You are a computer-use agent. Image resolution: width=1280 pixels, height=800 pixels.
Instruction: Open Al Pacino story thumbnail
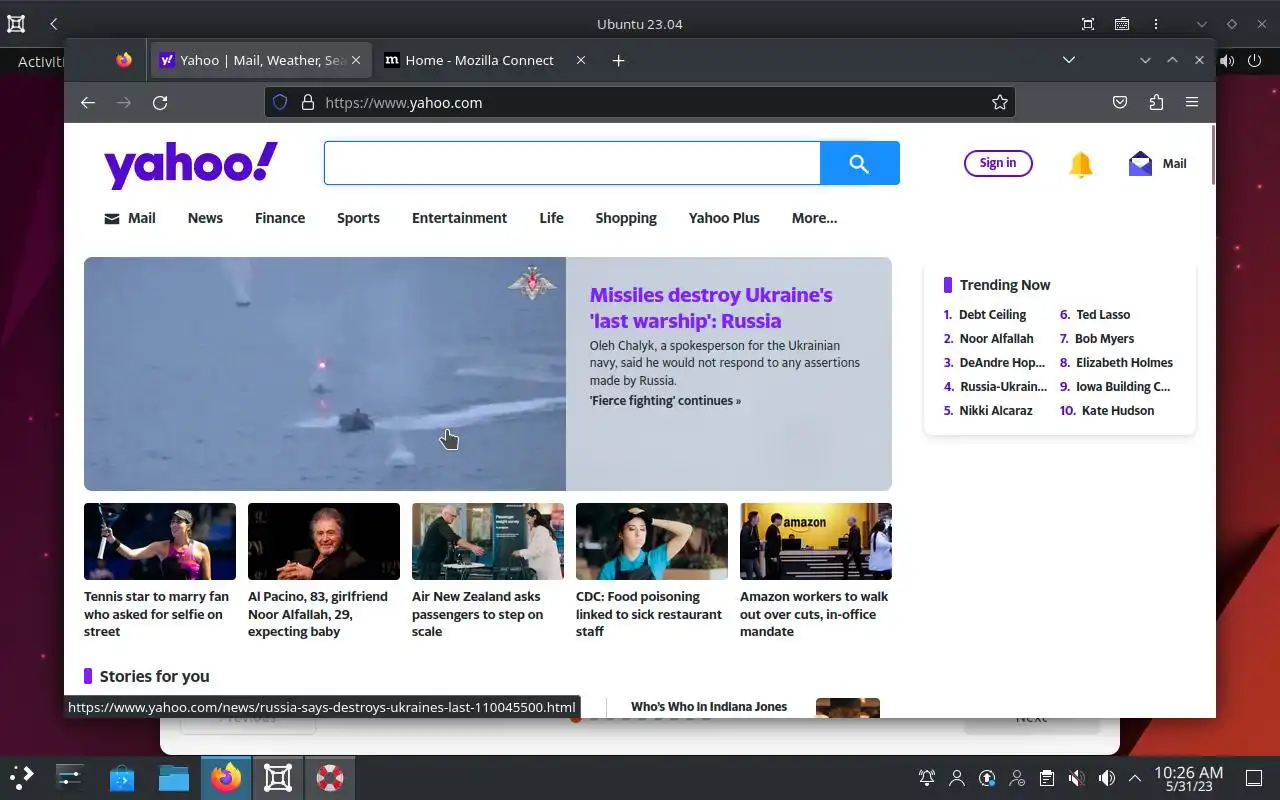[324, 541]
